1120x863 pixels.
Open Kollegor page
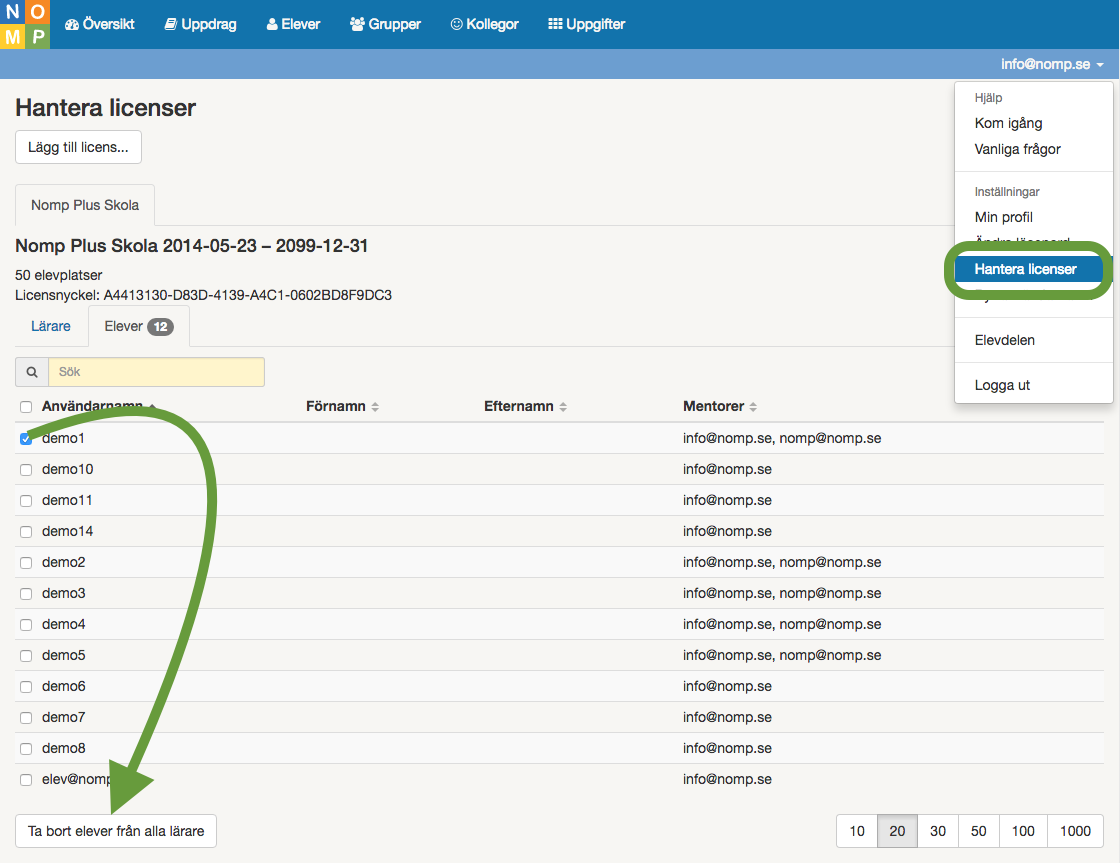(485, 24)
